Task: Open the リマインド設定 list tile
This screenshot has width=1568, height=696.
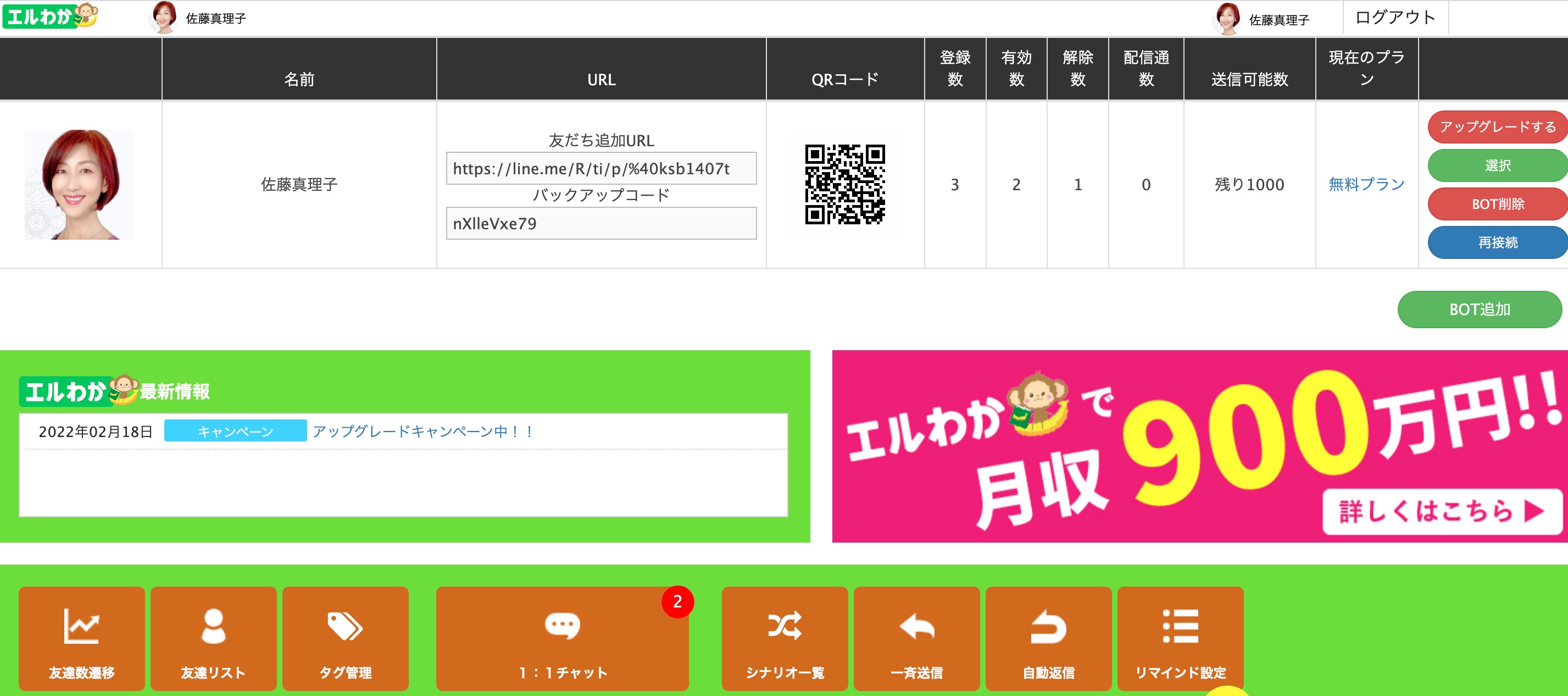Action: click(x=1180, y=638)
